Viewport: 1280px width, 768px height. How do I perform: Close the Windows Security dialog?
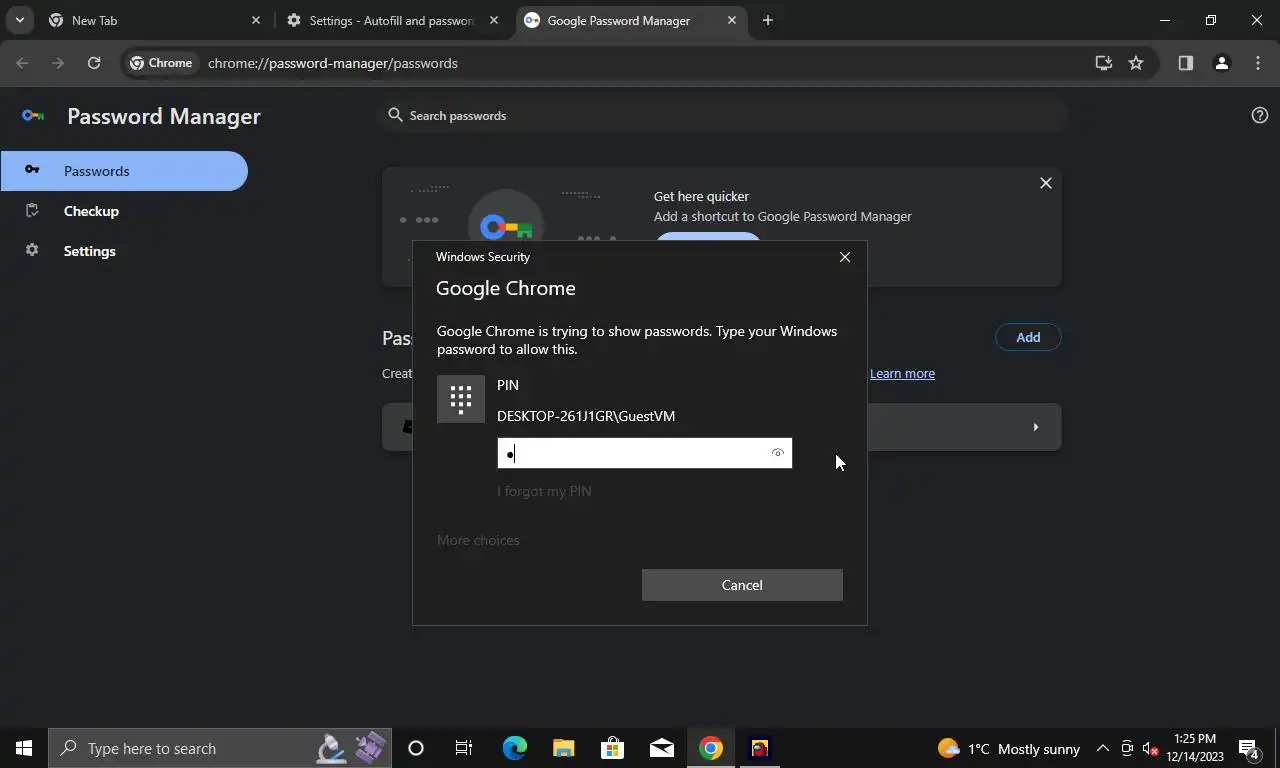(x=845, y=257)
